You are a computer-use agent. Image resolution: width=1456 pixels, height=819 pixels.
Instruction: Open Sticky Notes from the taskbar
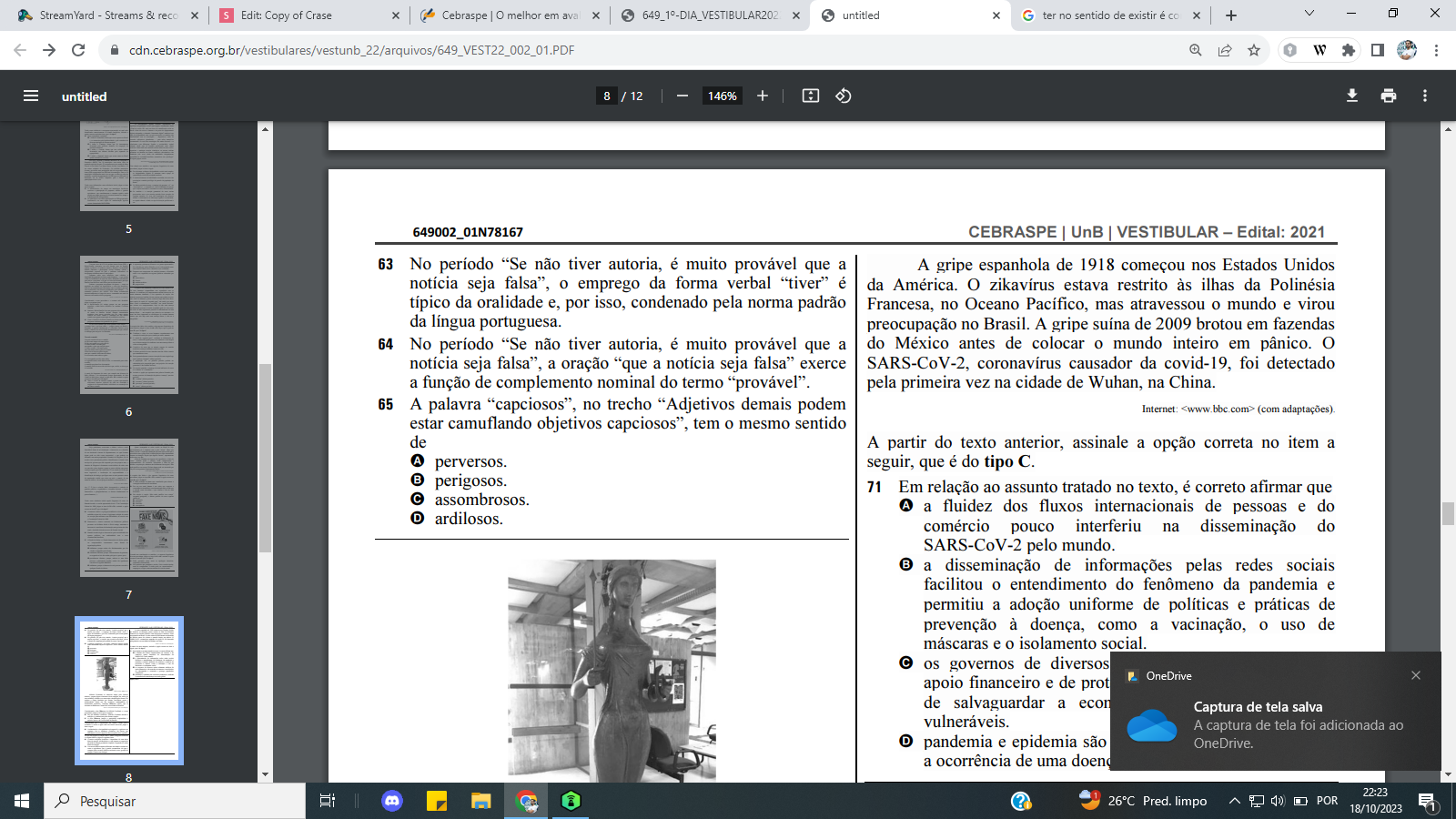pos(437,801)
